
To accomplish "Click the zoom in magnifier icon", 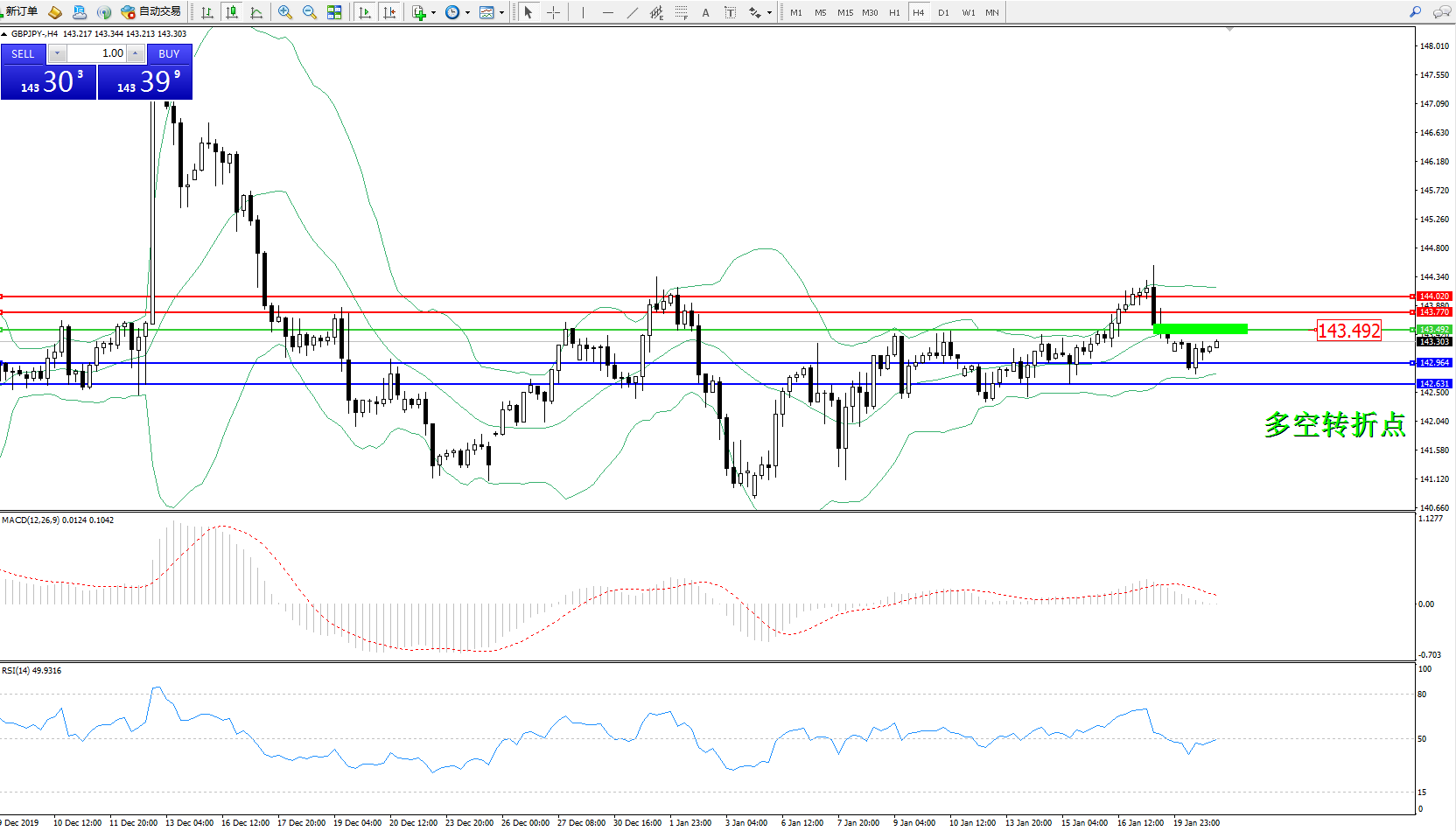I will coord(284,12).
